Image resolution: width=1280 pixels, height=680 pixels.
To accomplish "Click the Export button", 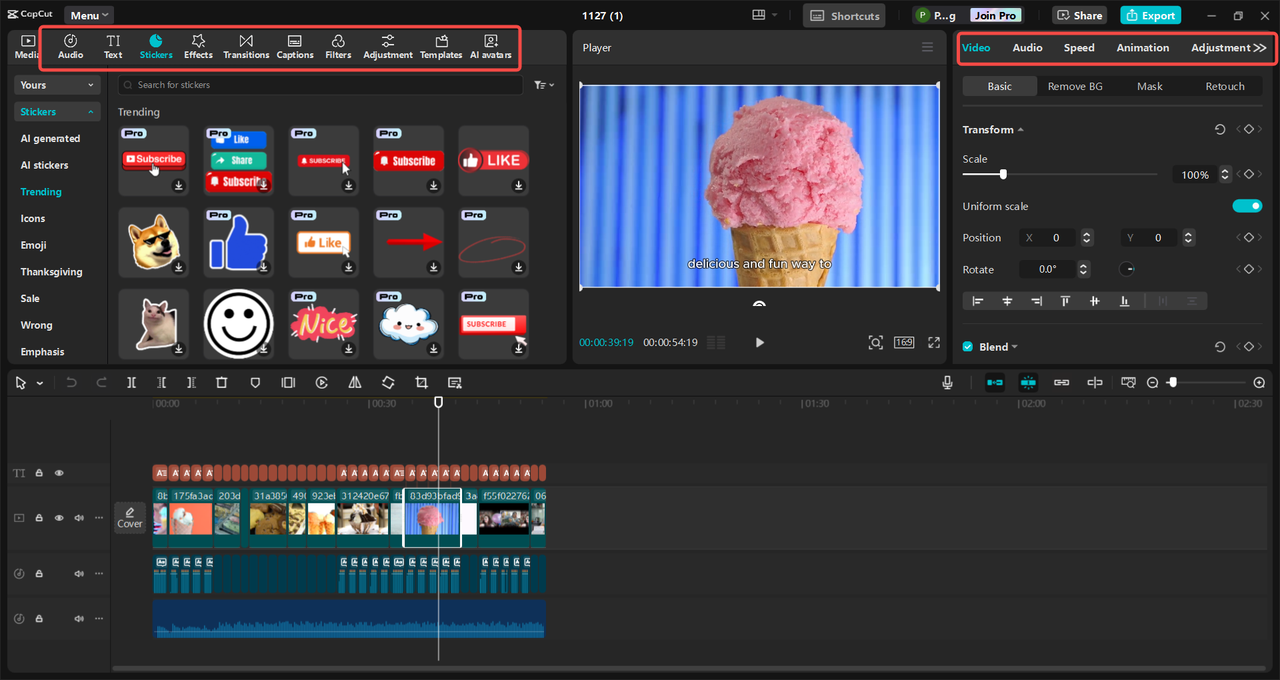I will tap(1150, 15).
